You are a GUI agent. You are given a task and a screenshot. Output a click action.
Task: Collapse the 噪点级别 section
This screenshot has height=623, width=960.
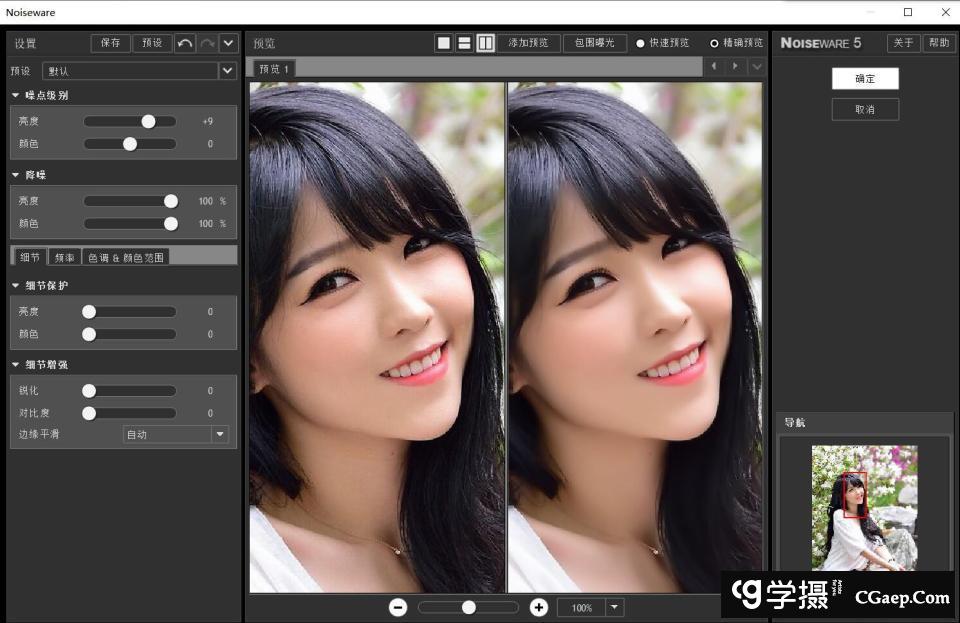[x=16, y=95]
